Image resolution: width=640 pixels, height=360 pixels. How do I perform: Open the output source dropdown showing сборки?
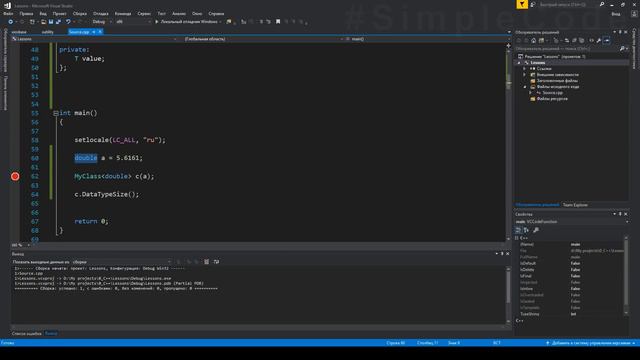click(121, 262)
